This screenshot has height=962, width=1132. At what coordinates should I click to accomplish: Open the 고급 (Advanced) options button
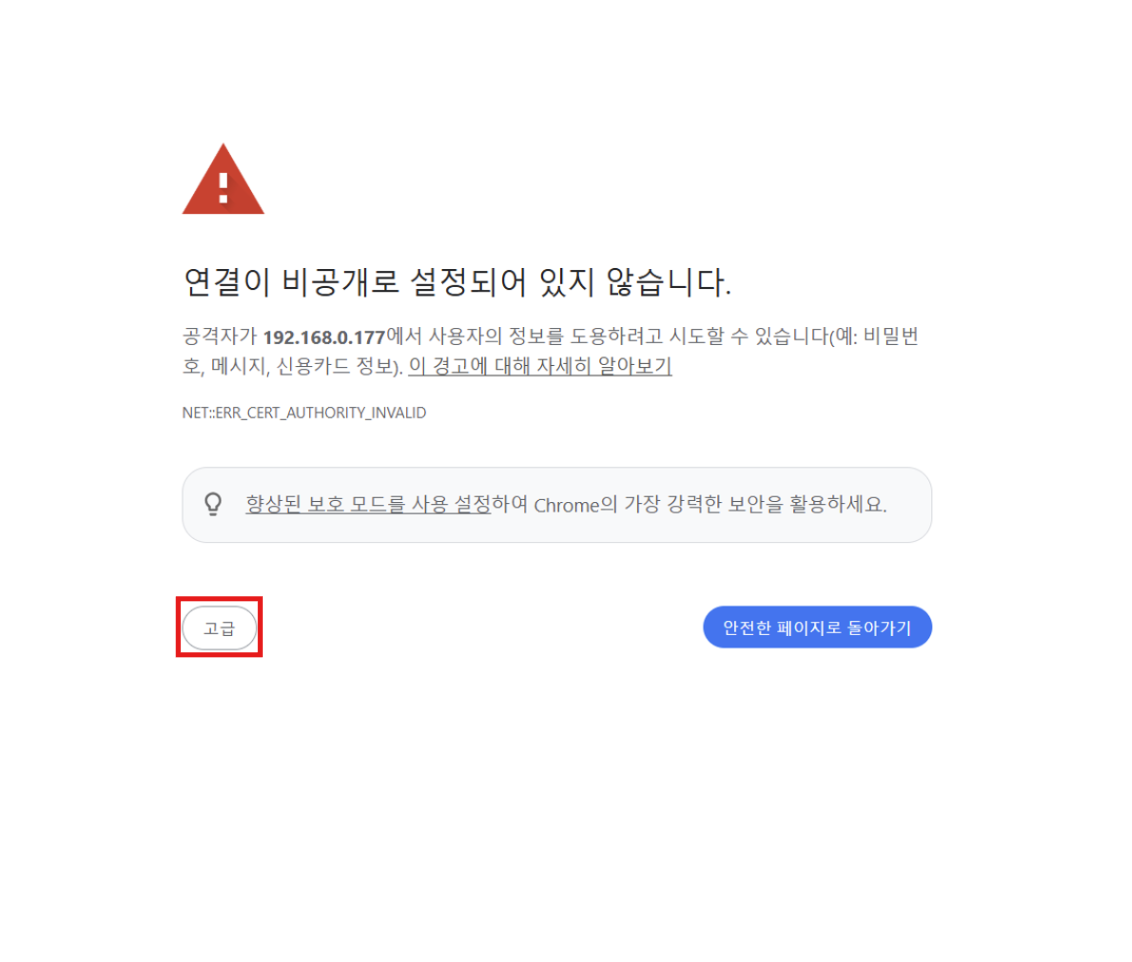pyautogui.click(x=219, y=628)
